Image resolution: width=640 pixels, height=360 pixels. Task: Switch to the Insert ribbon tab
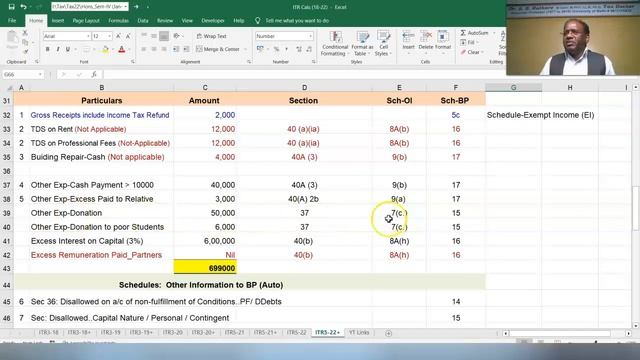click(58, 20)
